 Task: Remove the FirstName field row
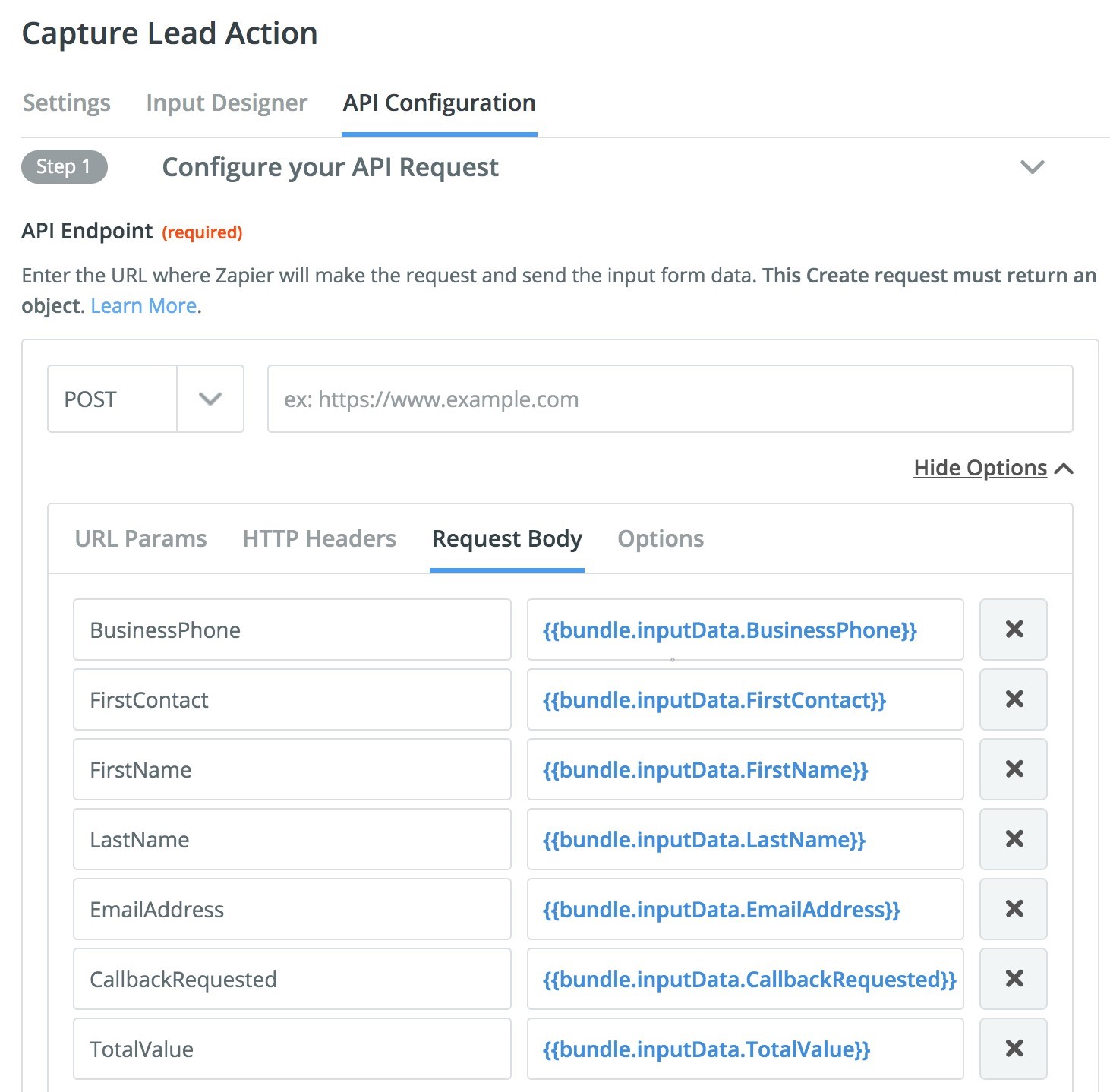pyautogui.click(x=1013, y=769)
